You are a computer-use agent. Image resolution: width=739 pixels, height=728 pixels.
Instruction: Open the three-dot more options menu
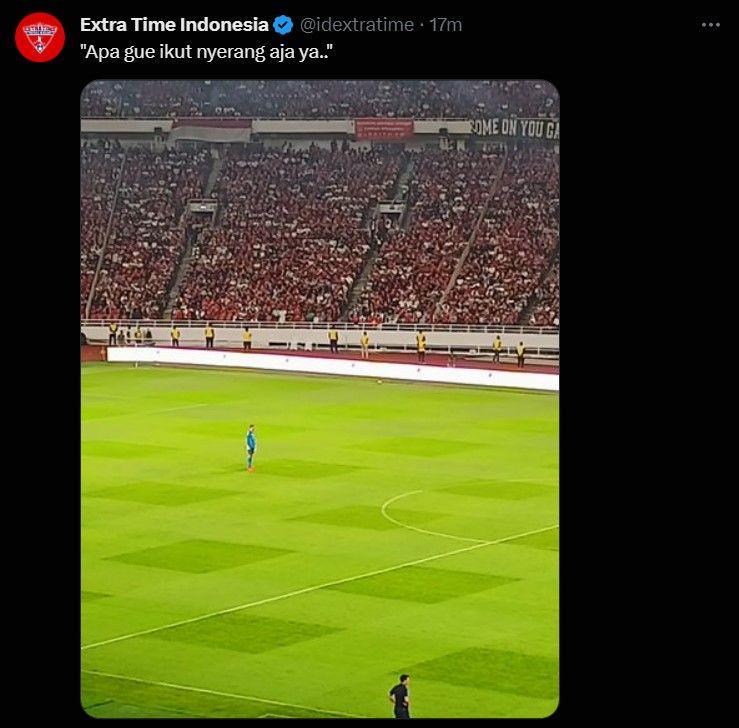point(710,25)
